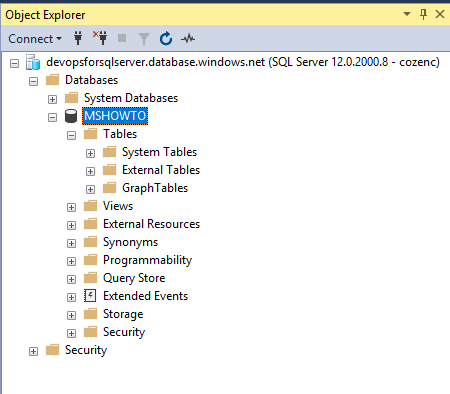Select the Synonyms folder
The height and width of the screenshot is (394, 450).
point(130,242)
